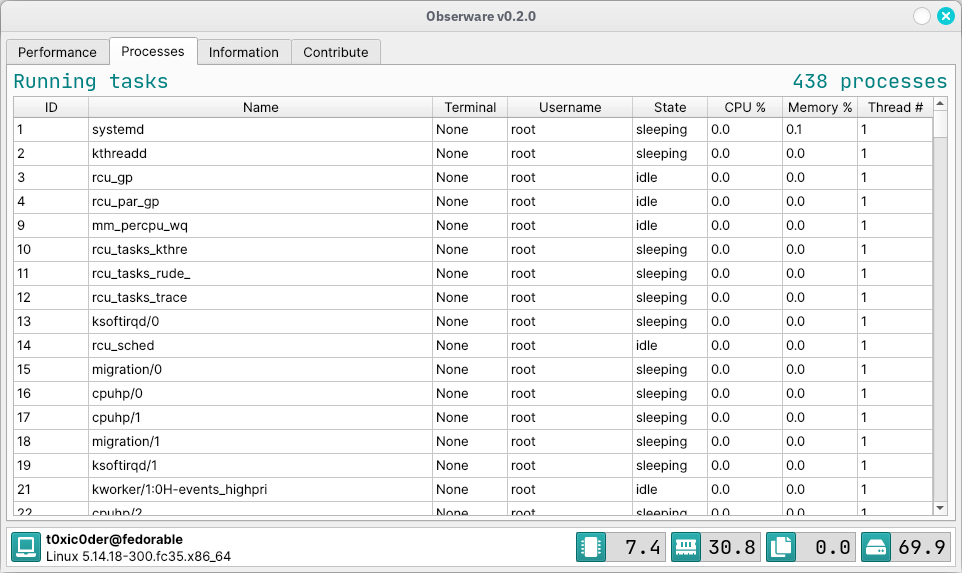
Task: Click the RAM memory usage icon
Action: click(686, 547)
